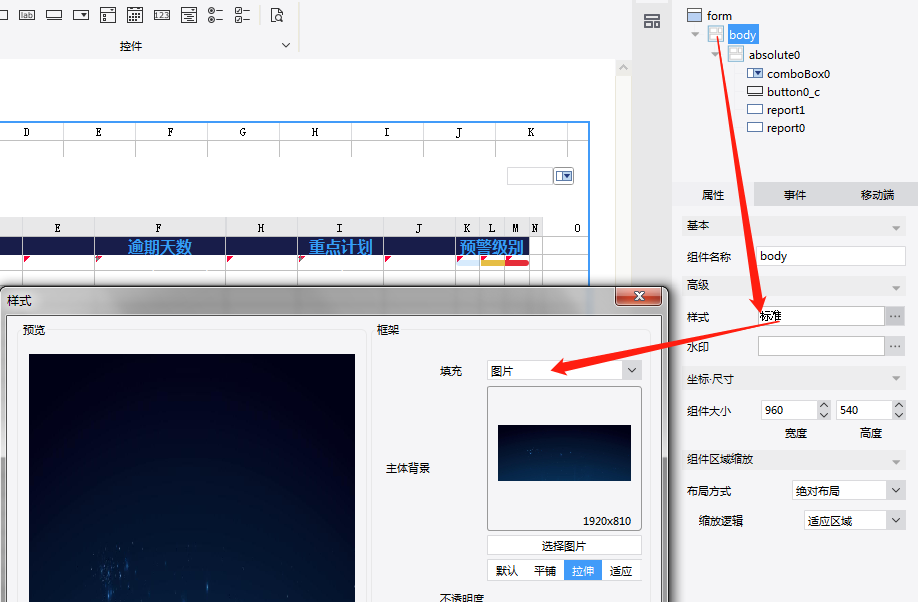Switch to the 属性 tab

click(x=713, y=195)
